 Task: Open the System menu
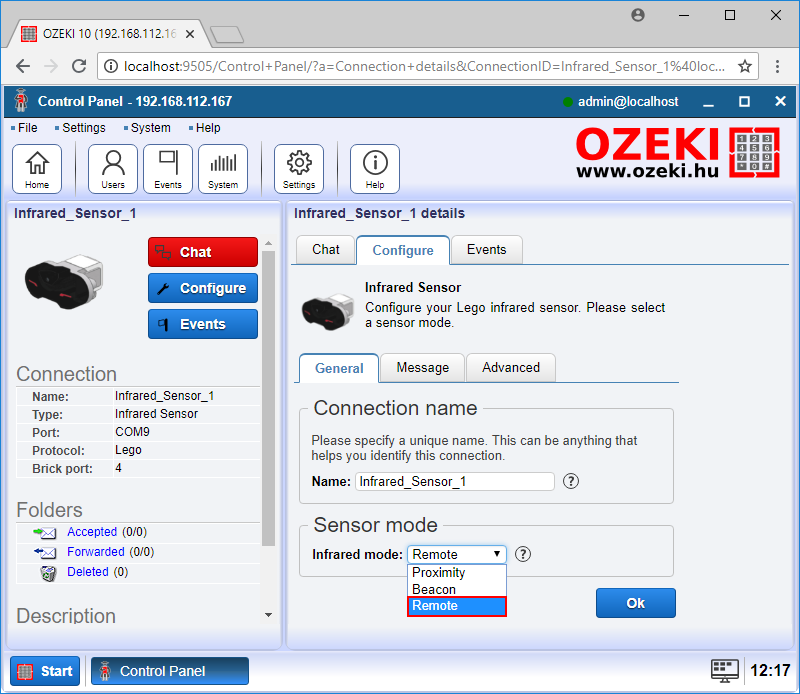(150, 128)
